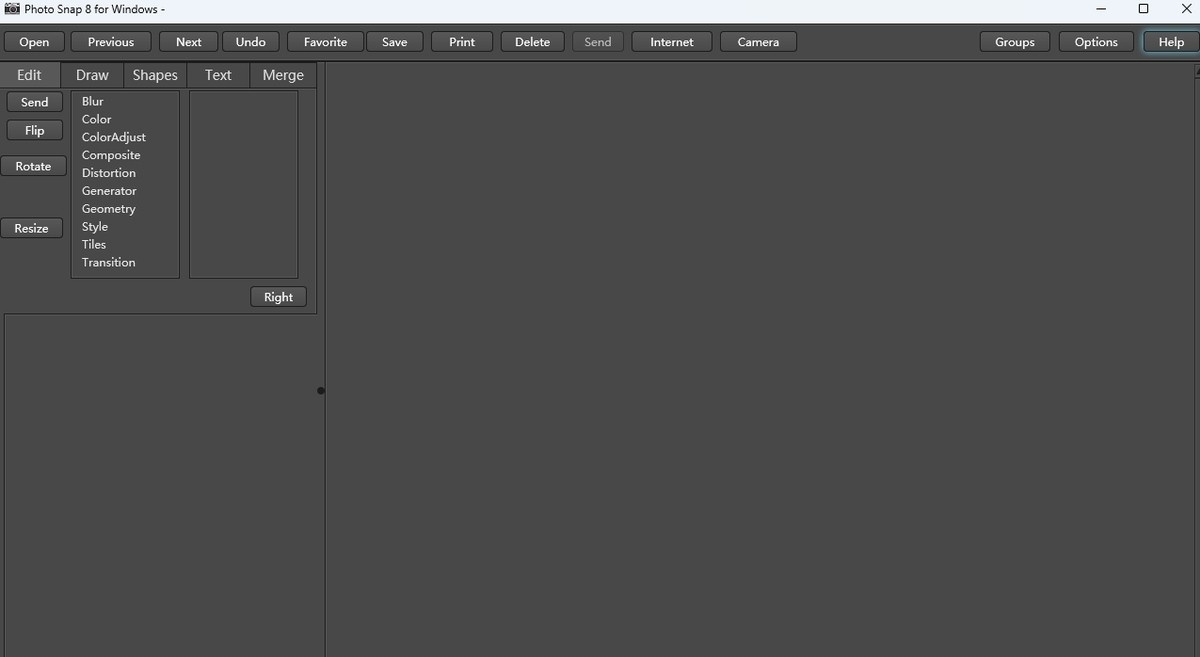Viewport: 1200px width, 657px height.
Task: Click the Flip button
Action: [x=34, y=131]
